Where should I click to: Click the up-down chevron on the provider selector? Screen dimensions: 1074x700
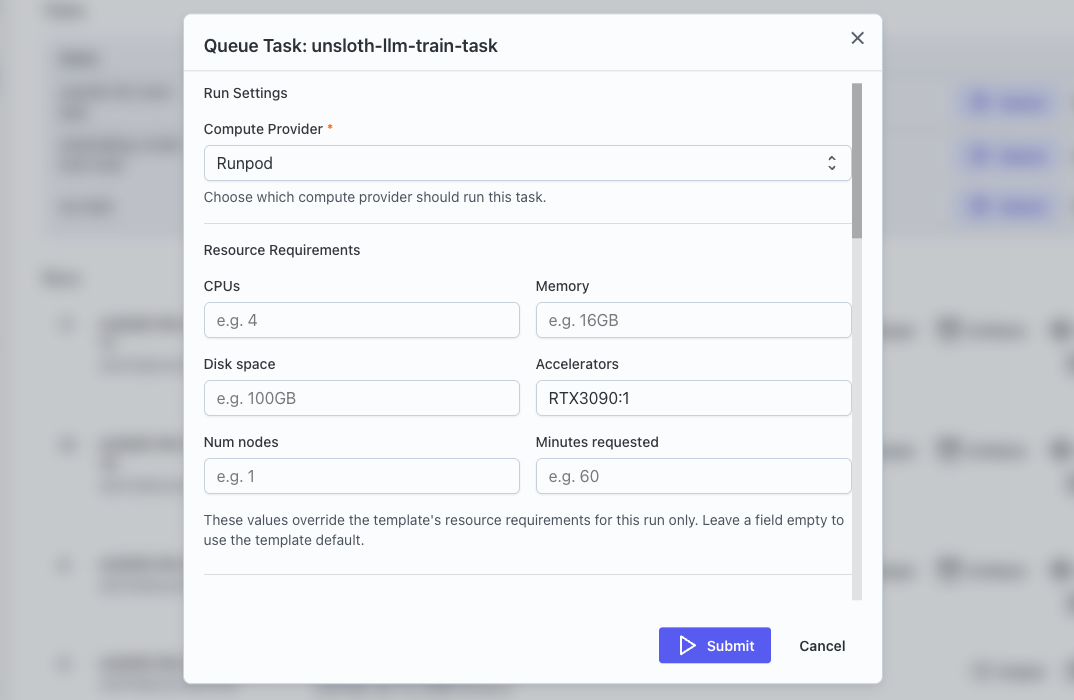pos(832,162)
